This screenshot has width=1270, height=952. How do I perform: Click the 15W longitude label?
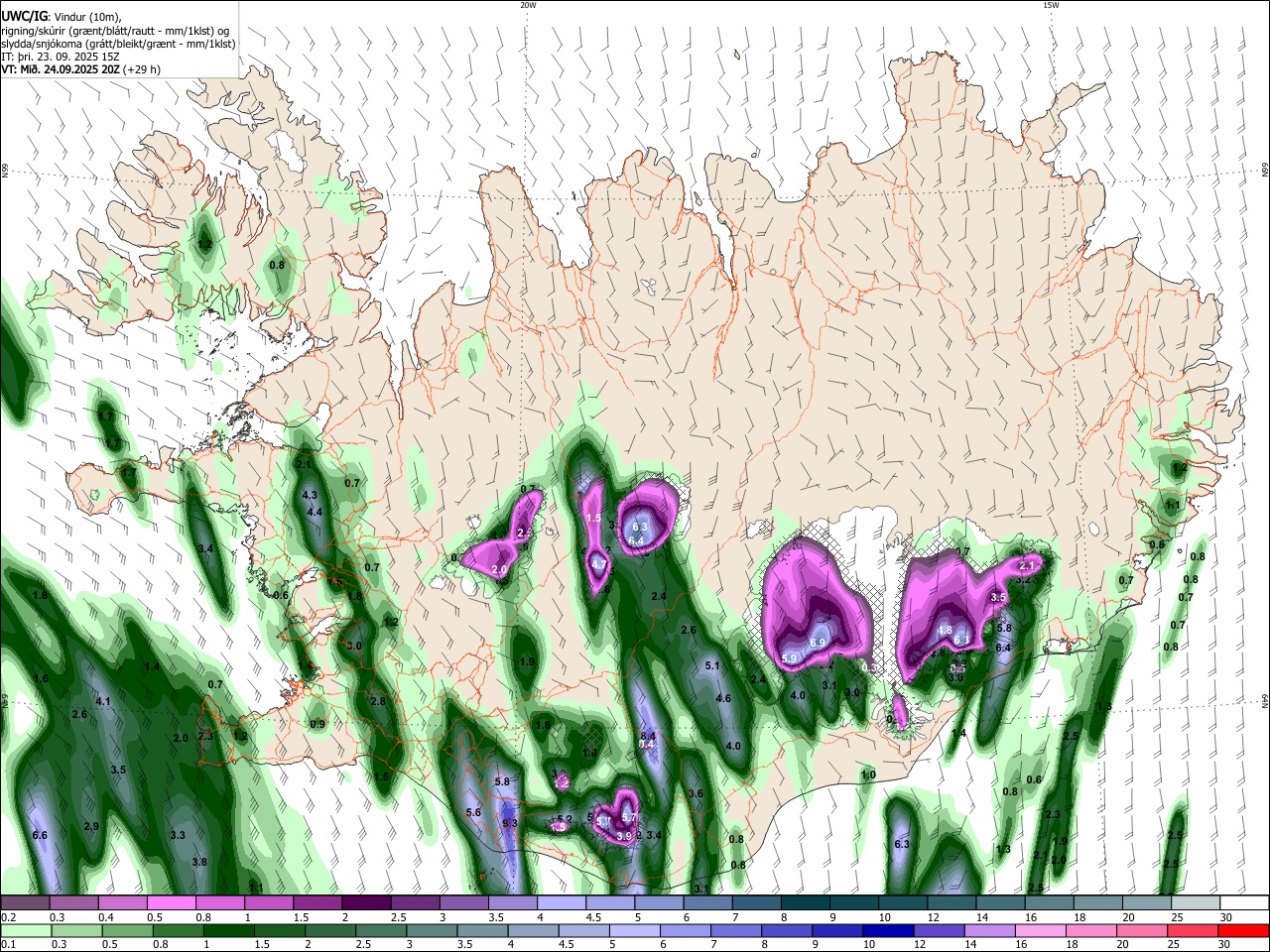tap(1051, 5)
